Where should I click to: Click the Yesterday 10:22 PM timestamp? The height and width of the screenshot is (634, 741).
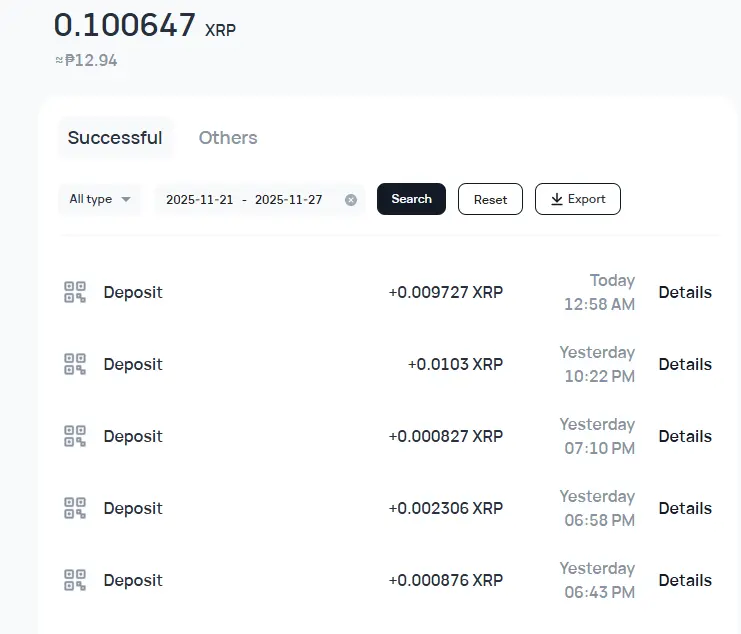coord(597,364)
